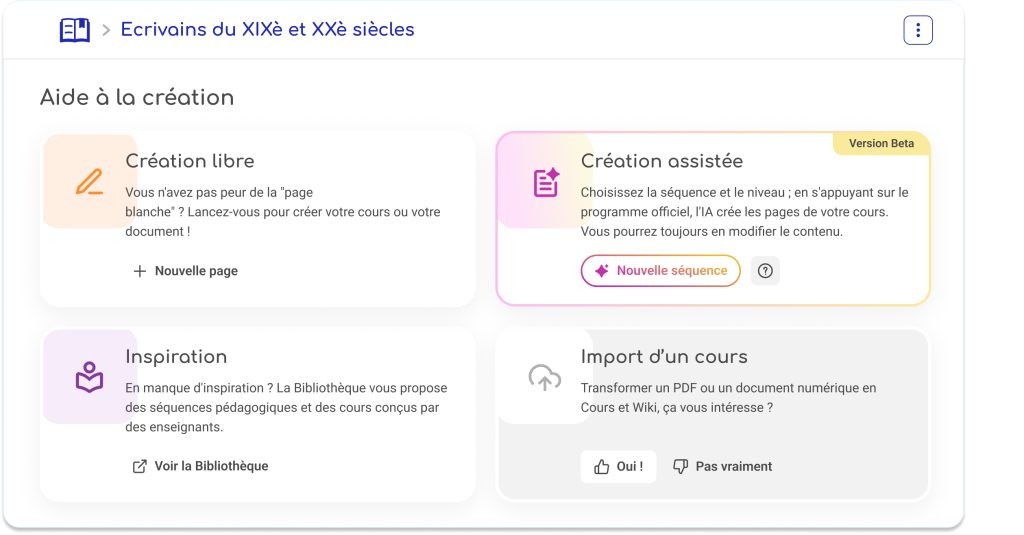1024x535 pixels.
Task: Open 'Ecrivains du XIXè et XXè siècles' breadcrumb
Action: tap(267, 30)
